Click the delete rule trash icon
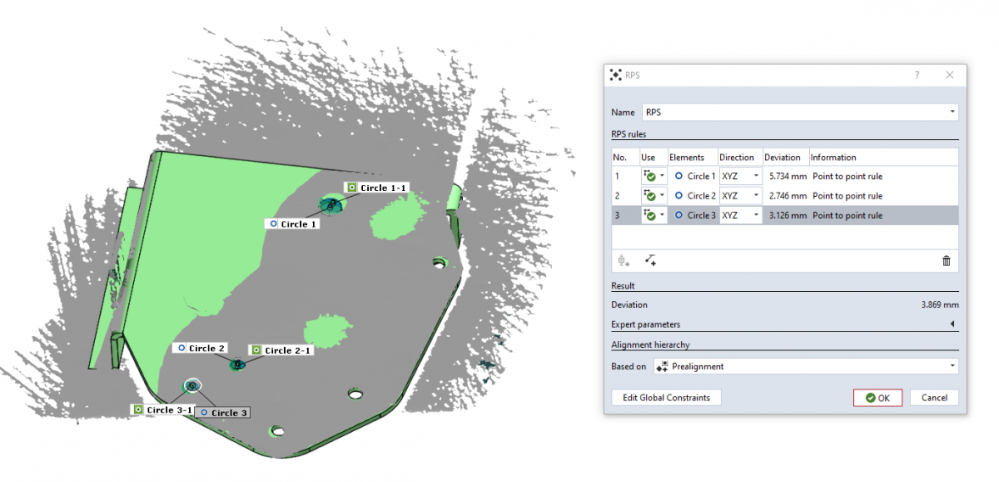The image size is (999, 482). pos(946,261)
